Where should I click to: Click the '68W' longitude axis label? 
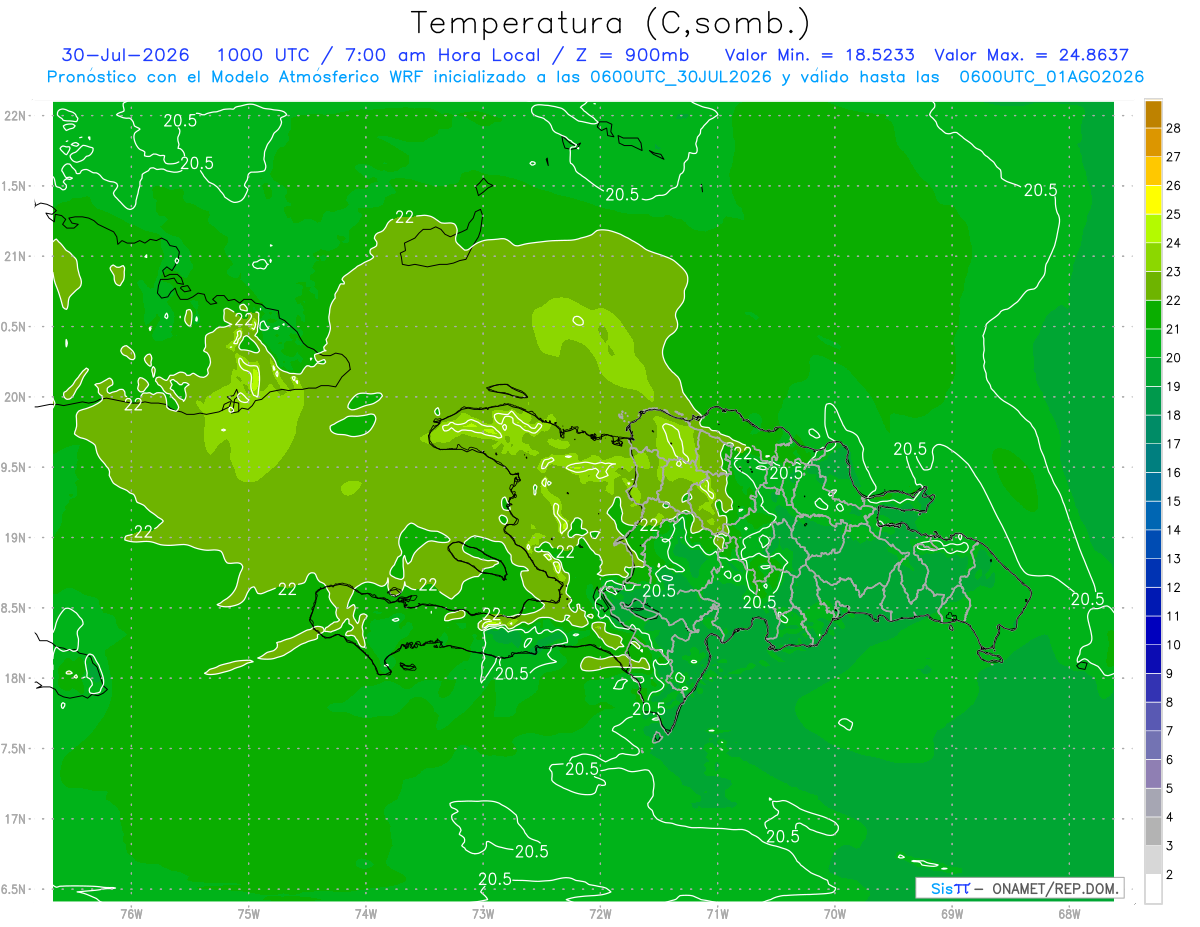coord(1068,913)
